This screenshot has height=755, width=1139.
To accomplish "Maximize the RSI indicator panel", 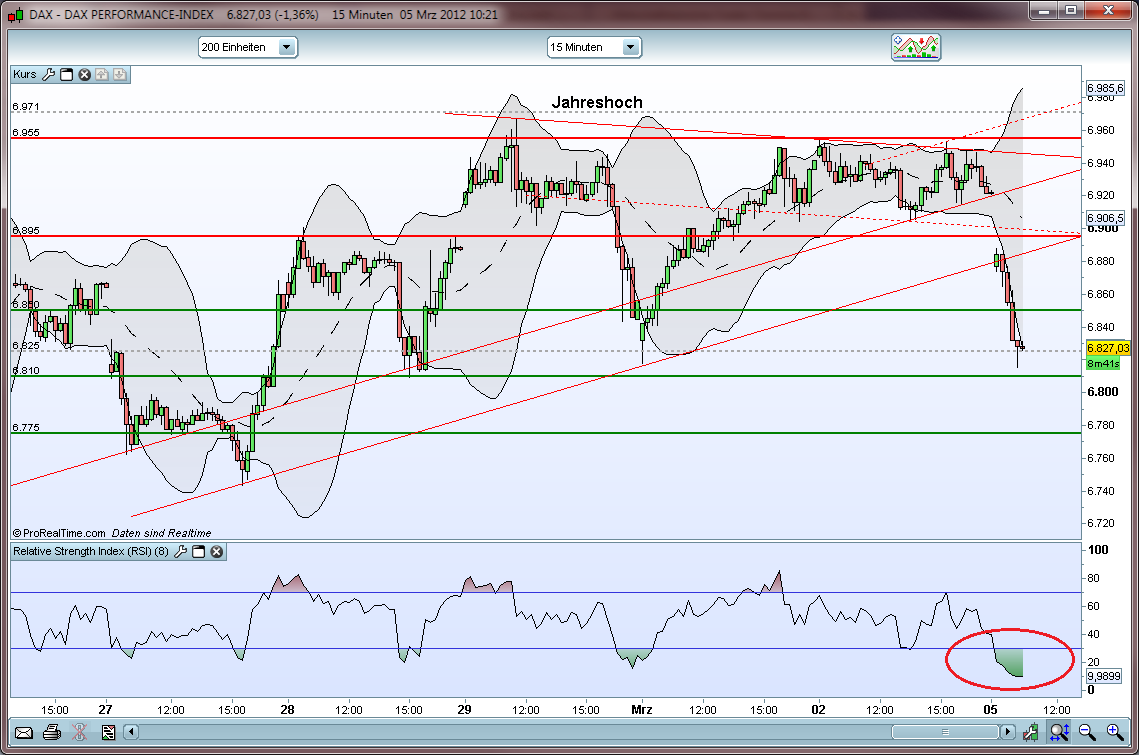I will (x=199, y=551).
